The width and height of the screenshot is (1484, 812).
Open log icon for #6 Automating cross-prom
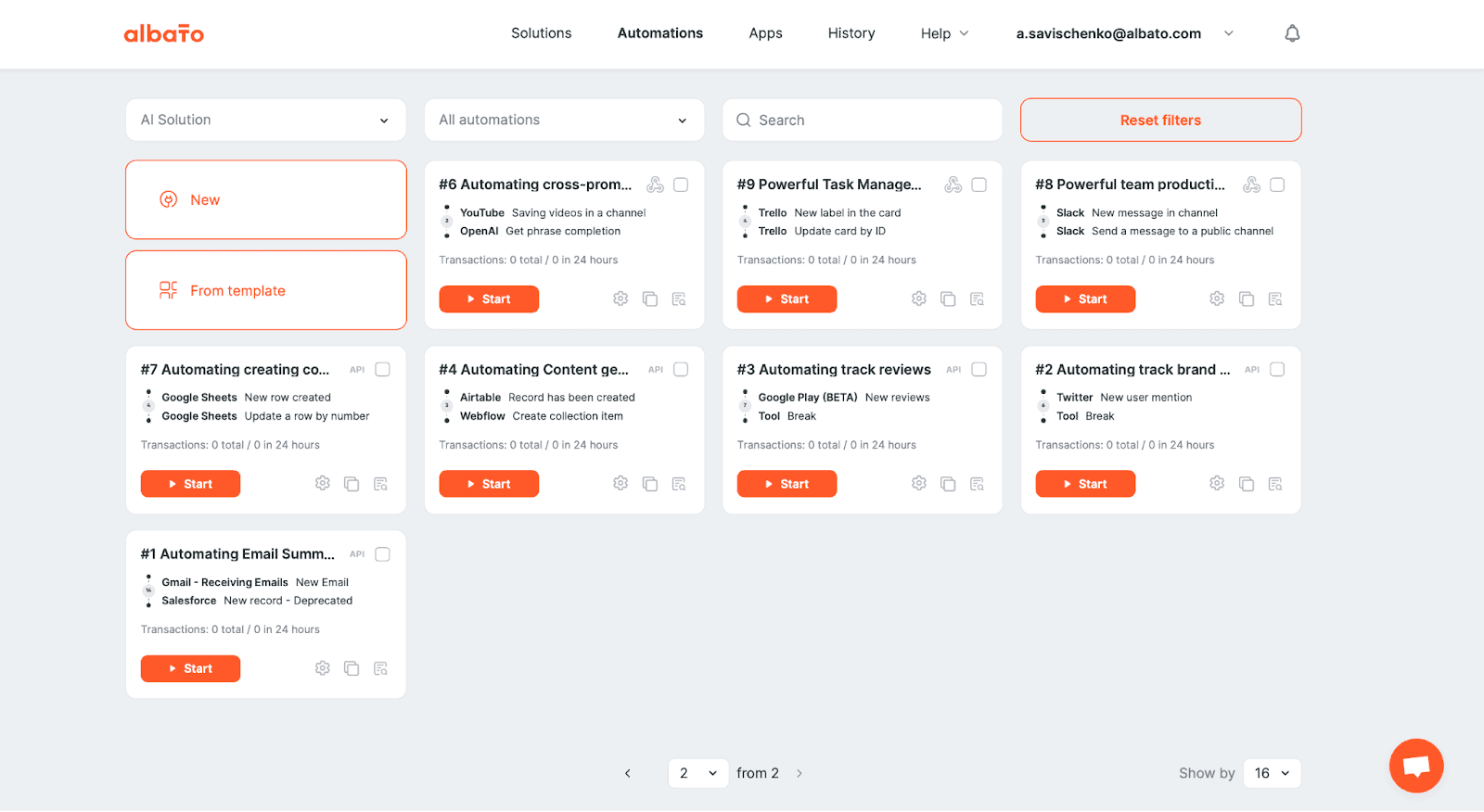[679, 298]
